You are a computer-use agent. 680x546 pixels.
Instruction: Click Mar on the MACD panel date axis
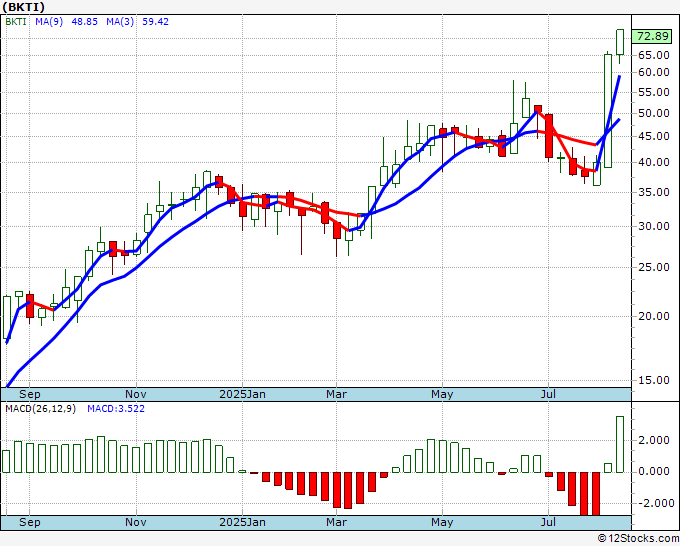point(337,522)
